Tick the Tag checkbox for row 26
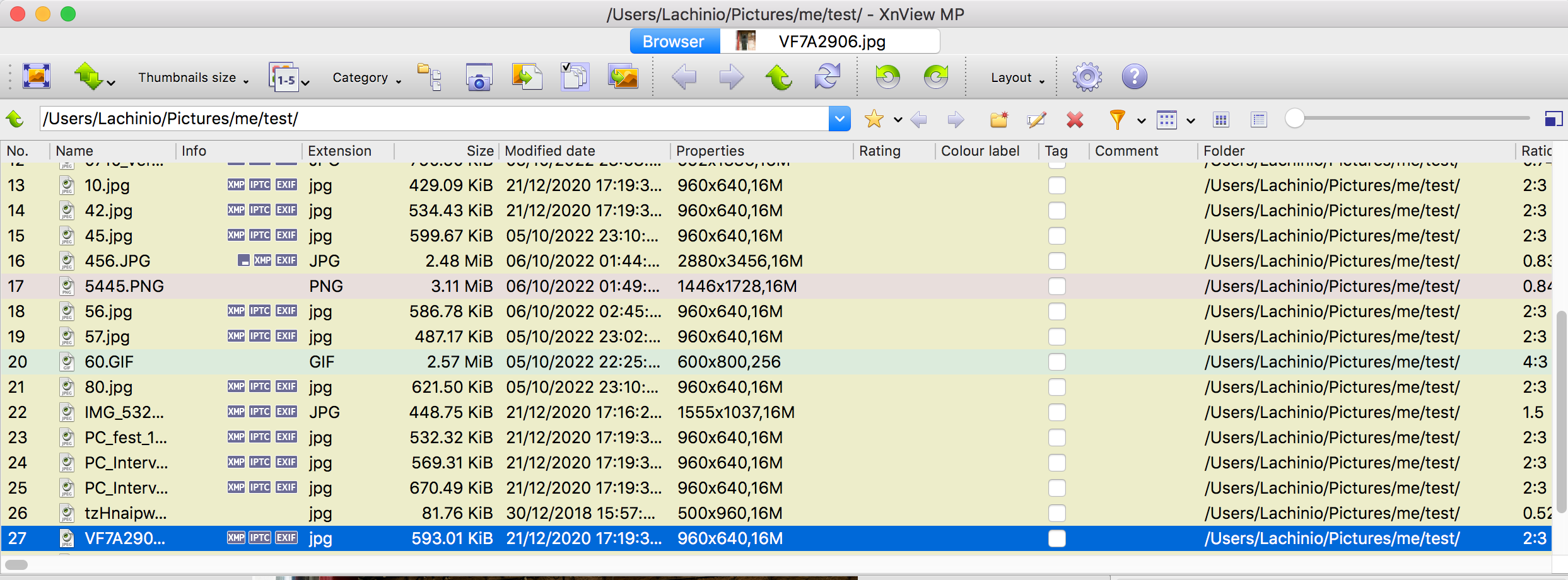Image resolution: width=1568 pixels, height=580 pixels. coord(1057,513)
